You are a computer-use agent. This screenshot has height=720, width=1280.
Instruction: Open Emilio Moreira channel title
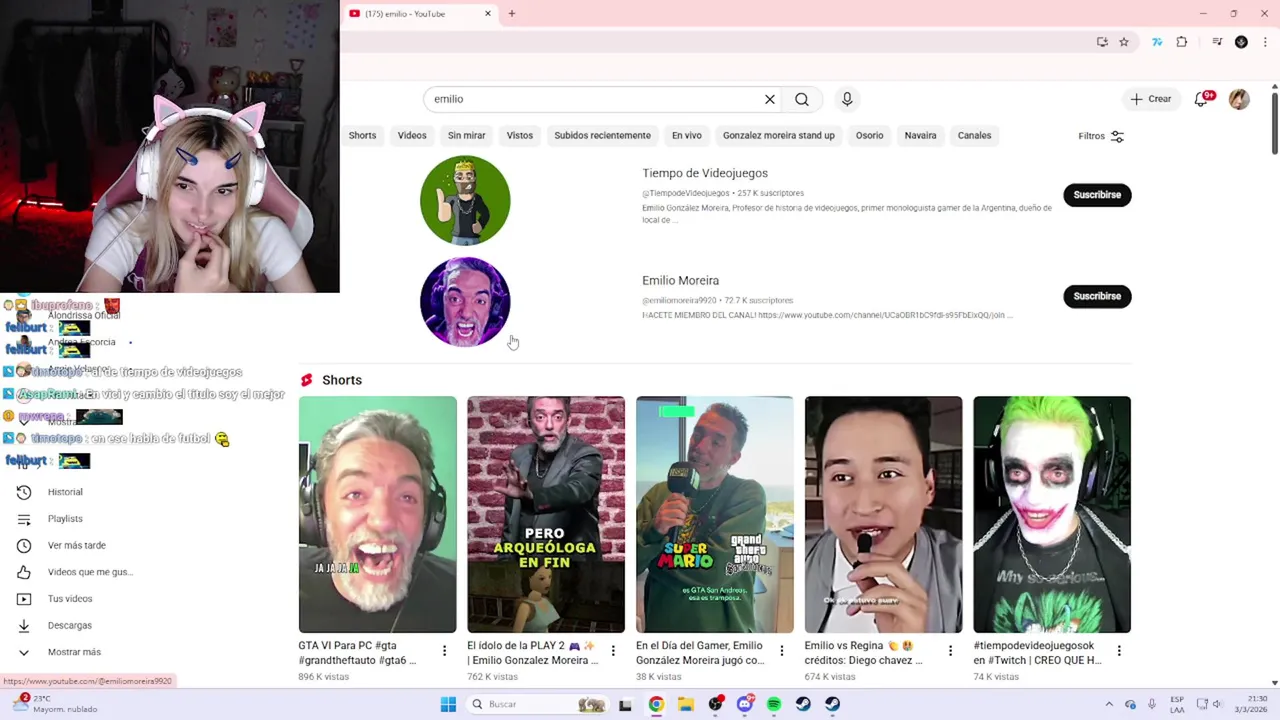tap(680, 280)
